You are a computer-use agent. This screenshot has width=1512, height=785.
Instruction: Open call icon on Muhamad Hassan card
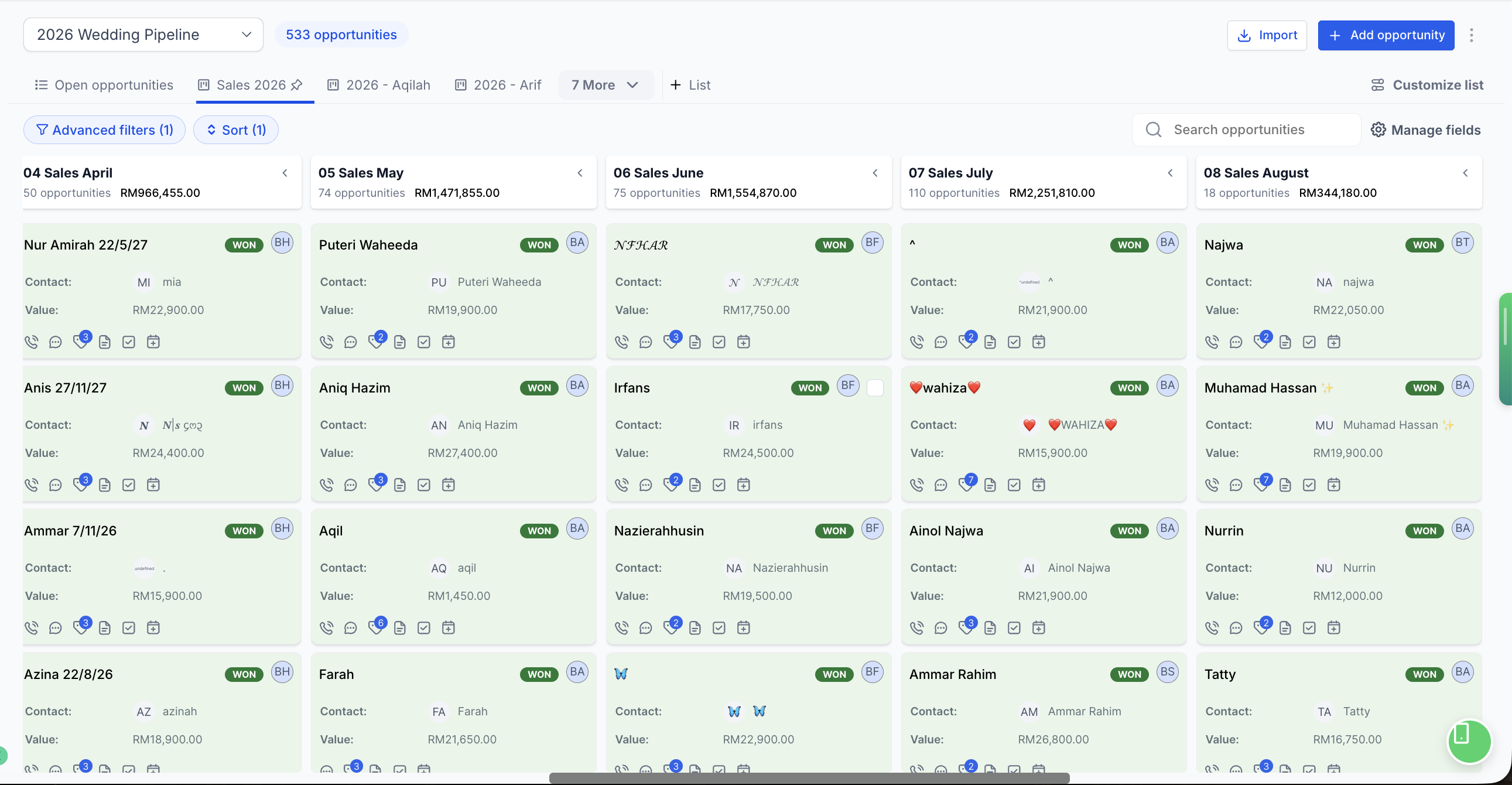pyautogui.click(x=1212, y=484)
